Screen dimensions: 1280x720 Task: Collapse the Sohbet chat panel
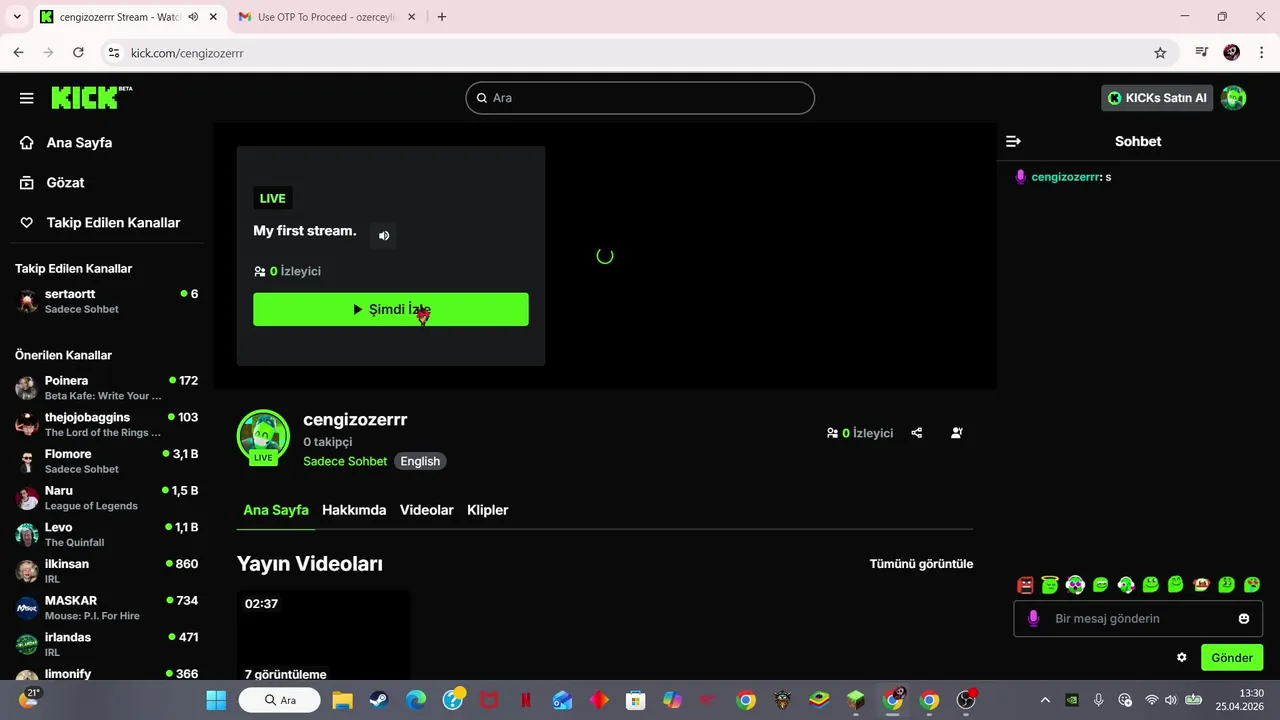1013,142
